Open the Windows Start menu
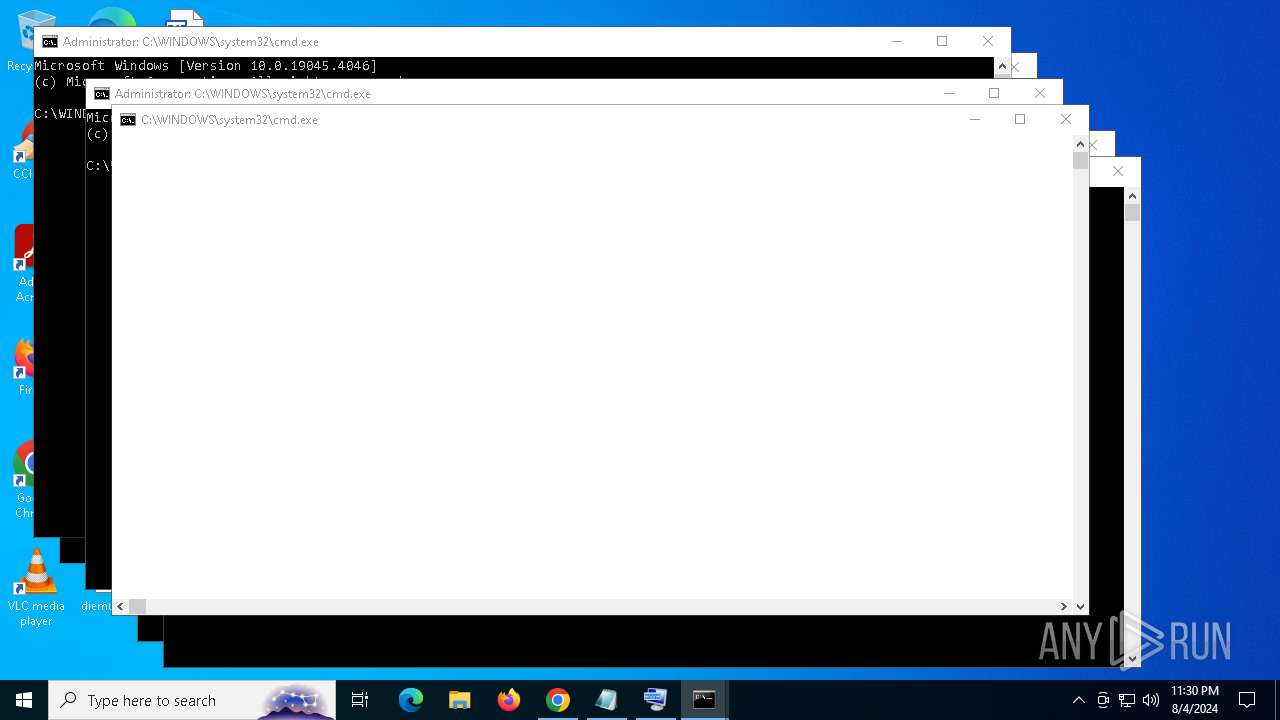Viewport: 1280px width, 720px height. pos(24,700)
